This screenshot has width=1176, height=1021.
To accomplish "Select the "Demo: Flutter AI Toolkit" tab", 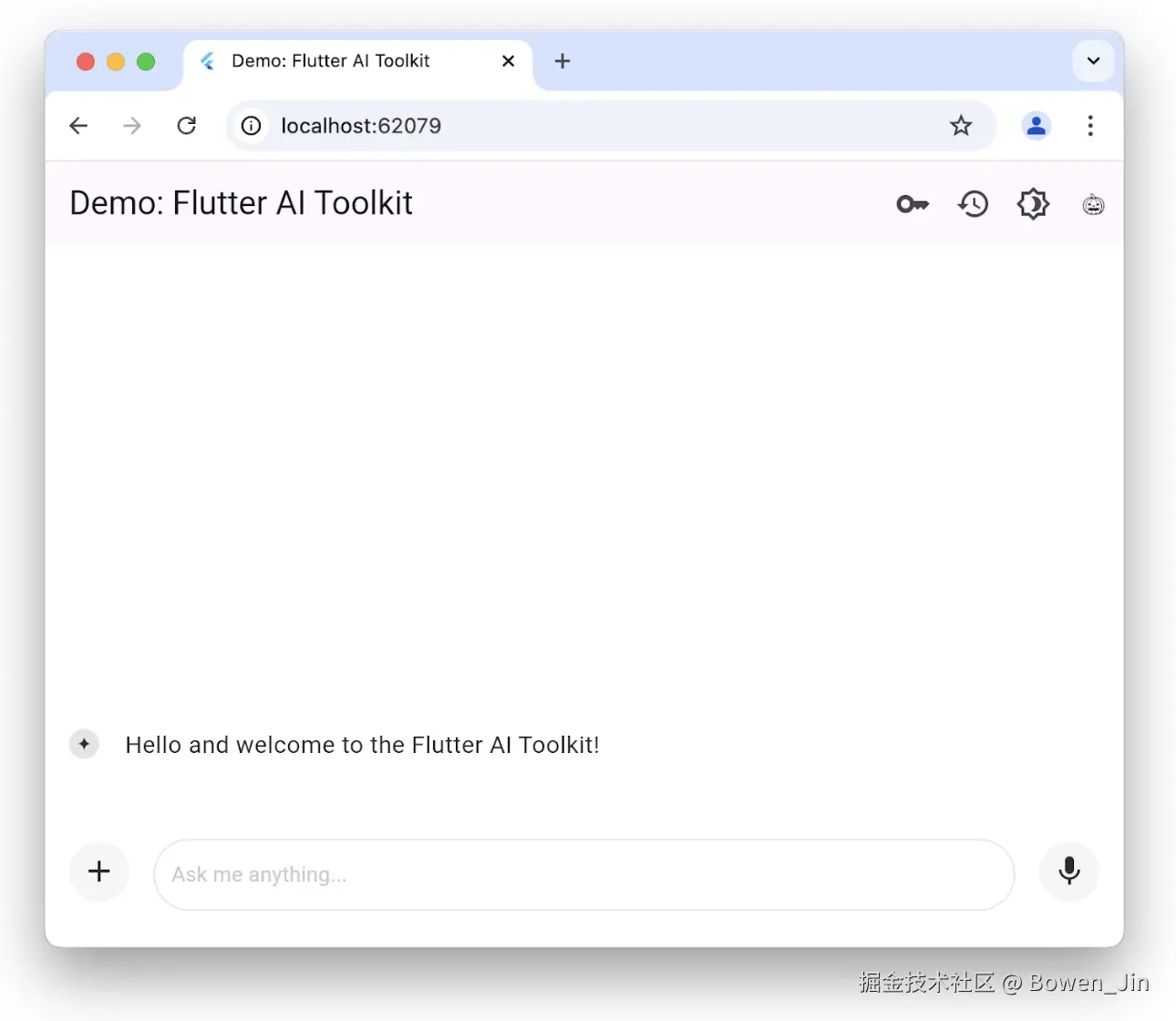I will [331, 61].
